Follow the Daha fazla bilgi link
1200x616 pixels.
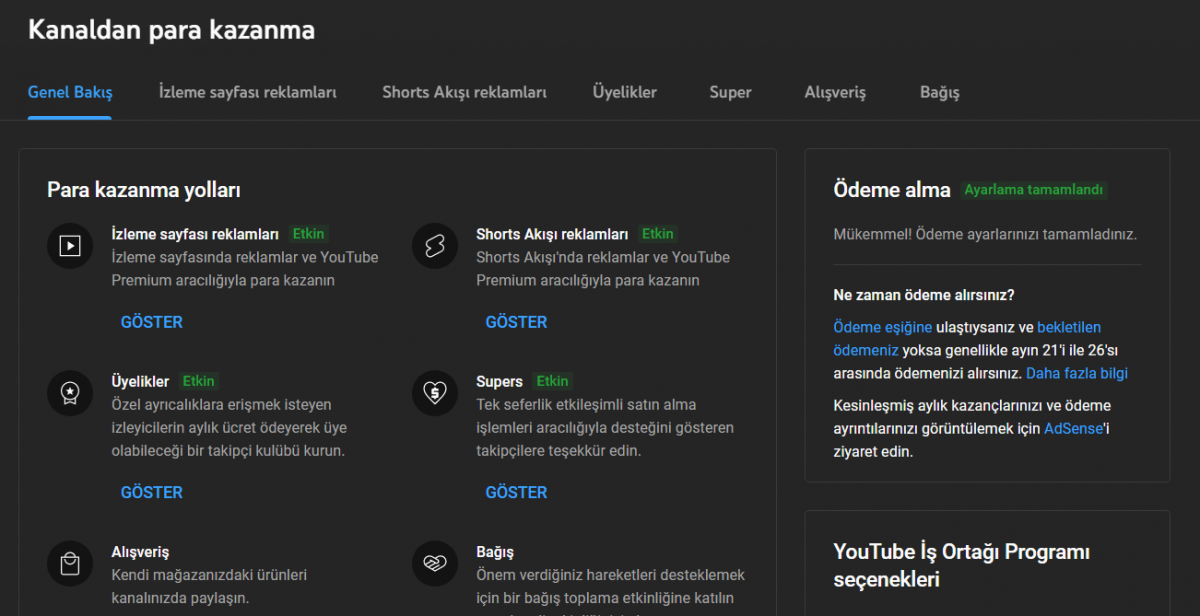[x=1076, y=373]
